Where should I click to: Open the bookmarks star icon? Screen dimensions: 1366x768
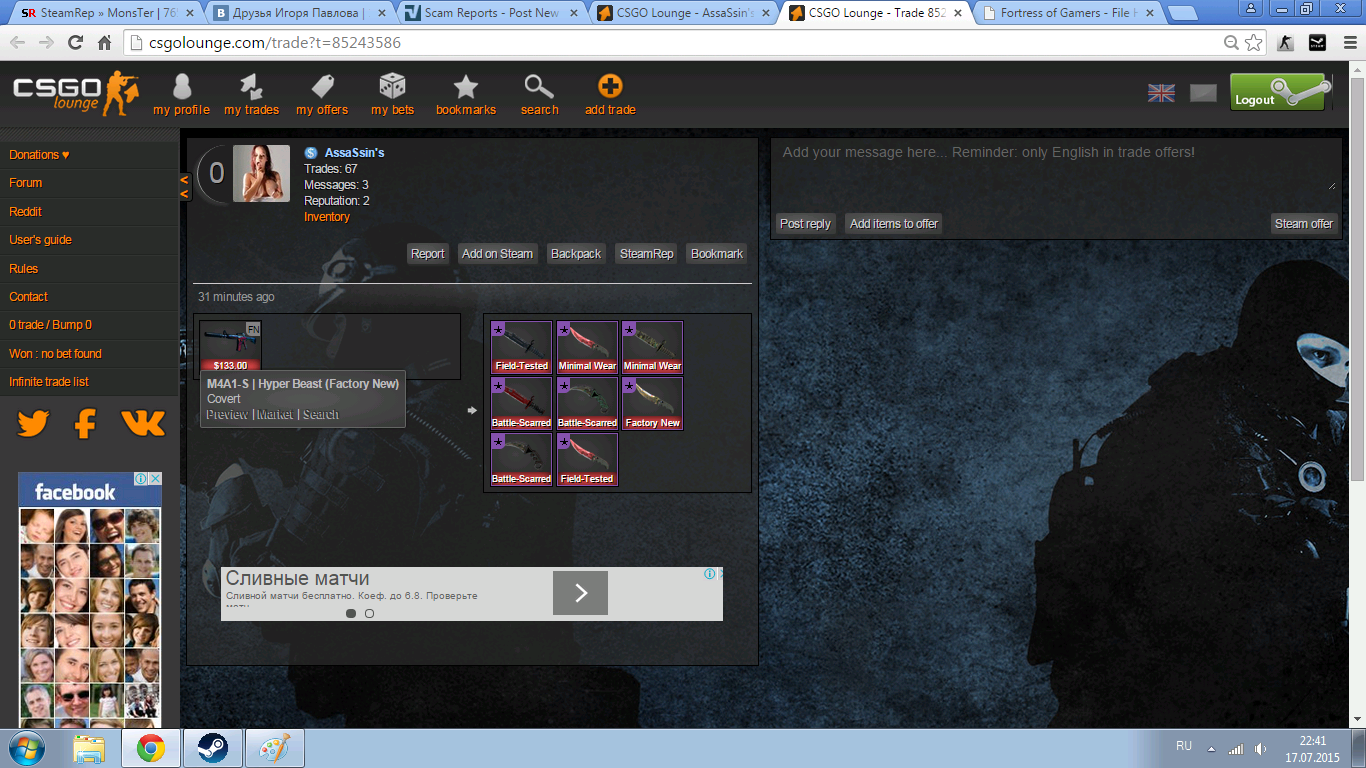pyautogui.click(x=466, y=87)
